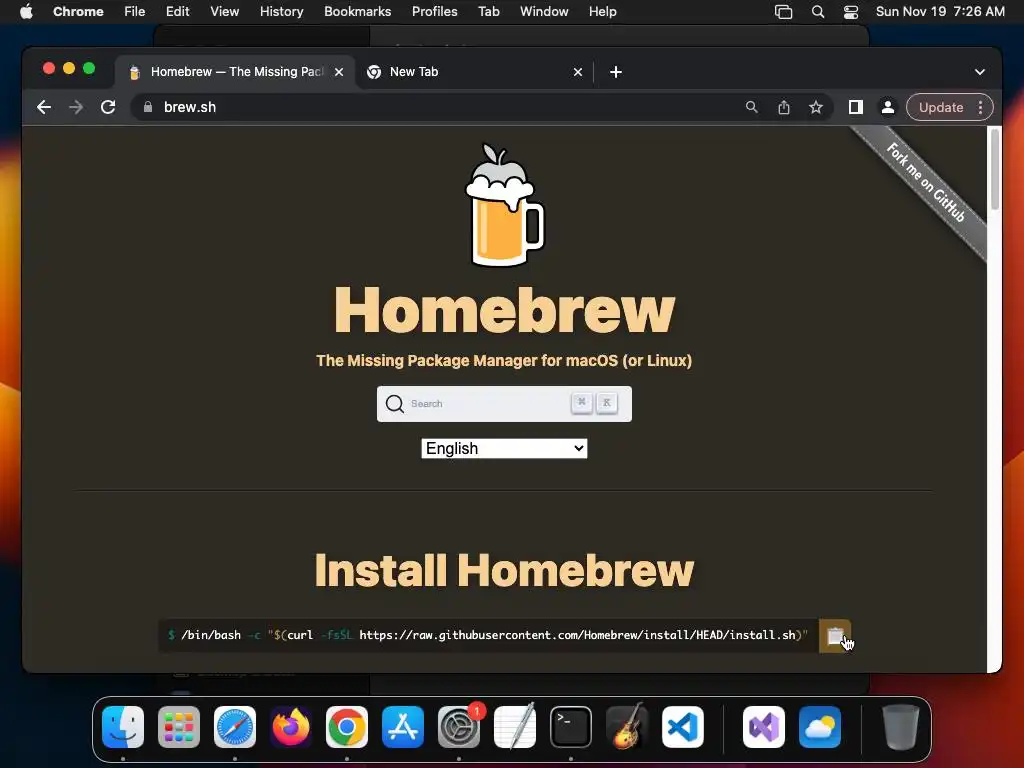
Task: Open the Weather app from the Dock
Action: 820,727
